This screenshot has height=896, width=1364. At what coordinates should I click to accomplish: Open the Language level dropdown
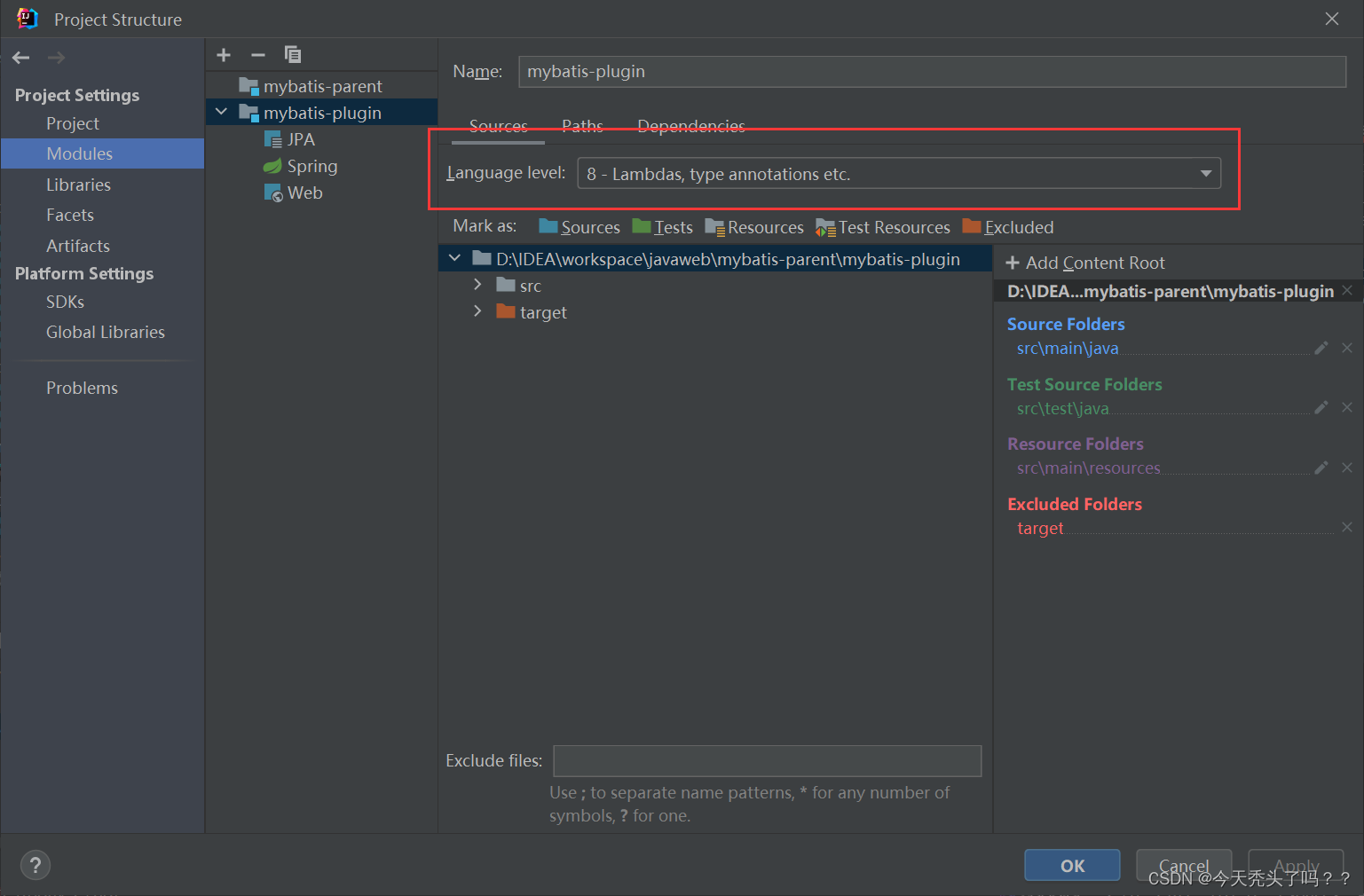point(1205,173)
